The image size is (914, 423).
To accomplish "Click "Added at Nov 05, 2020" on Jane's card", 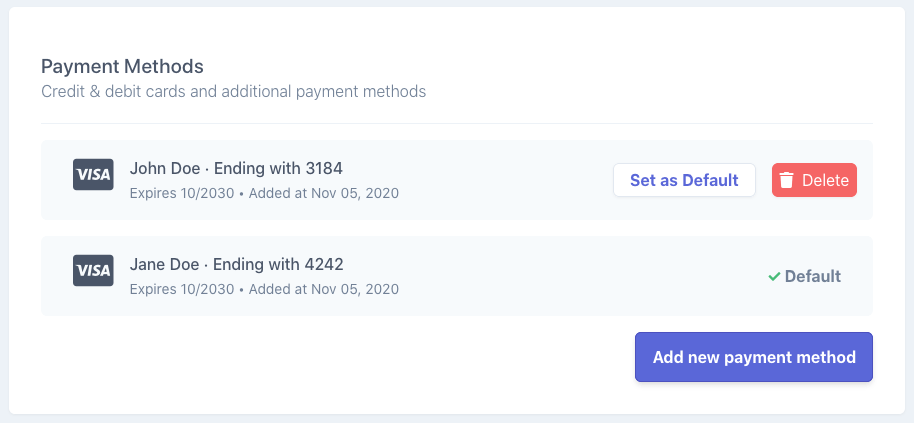I will (323, 289).
